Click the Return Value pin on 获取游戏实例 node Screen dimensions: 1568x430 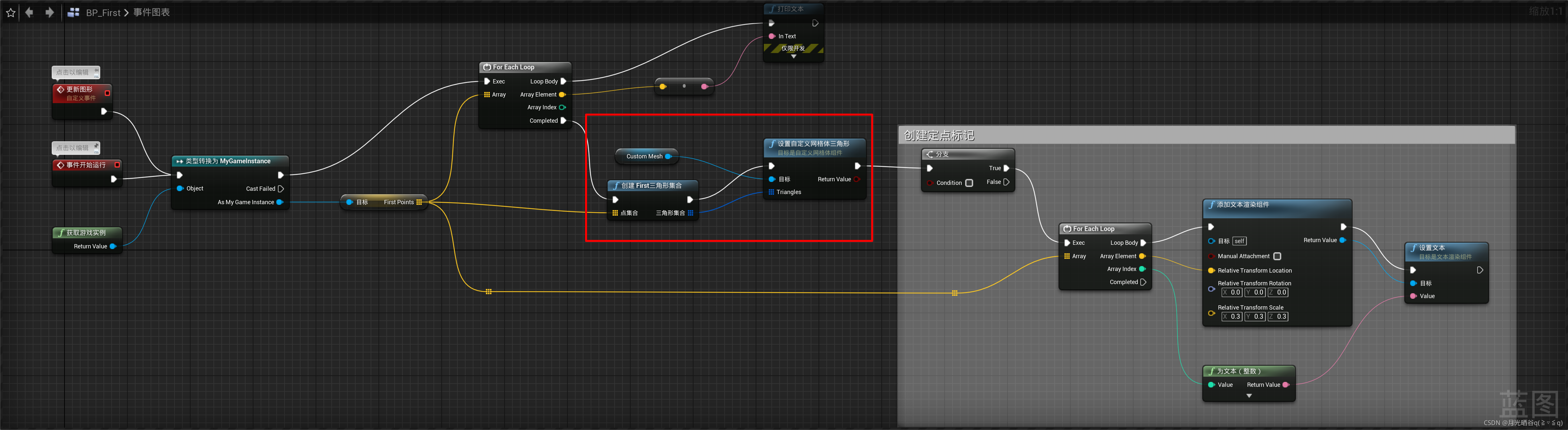click(x=113, y=246)
